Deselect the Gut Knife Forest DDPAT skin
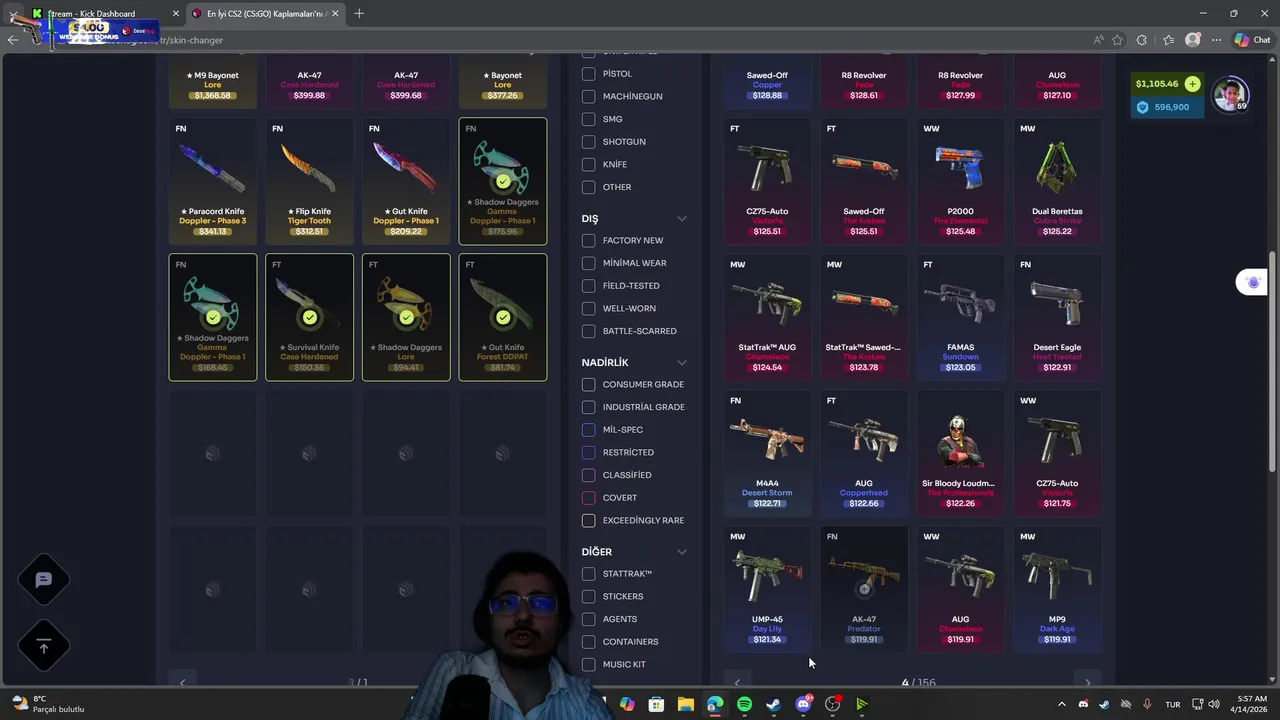 pos(503,317)
